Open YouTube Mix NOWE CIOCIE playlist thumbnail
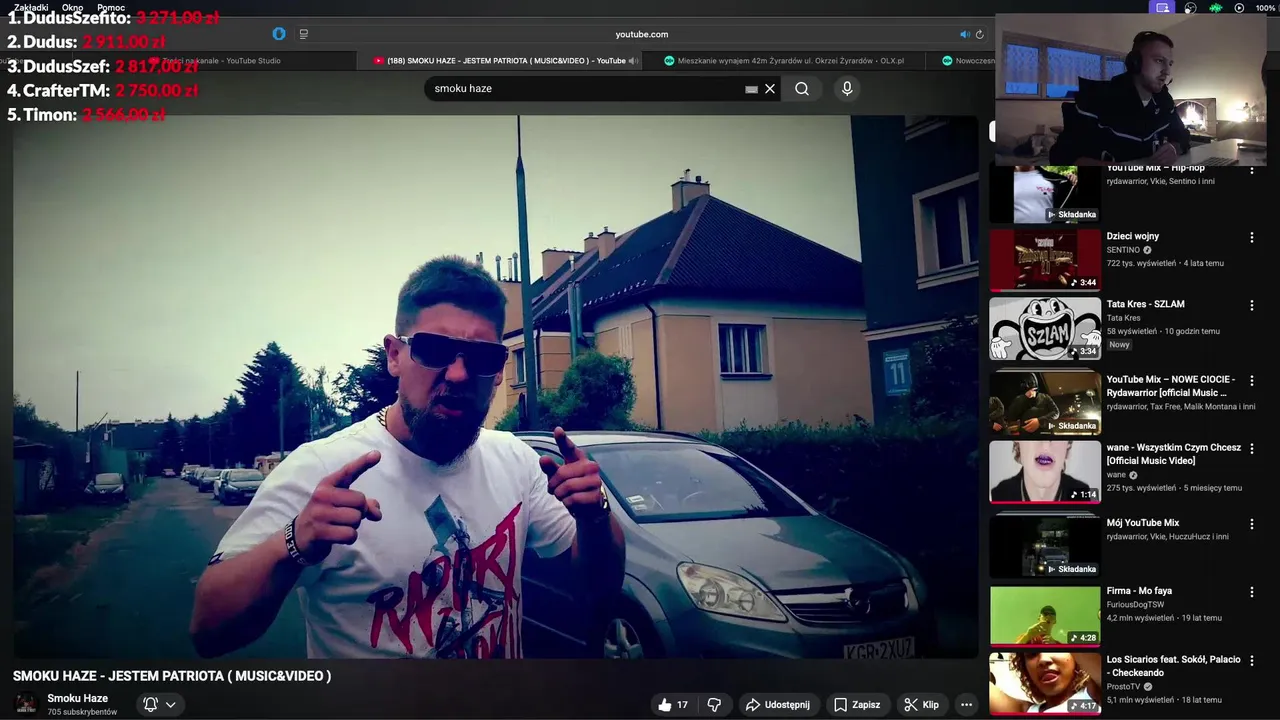The image size is (1280, 720). click(x=1045, y=402)
